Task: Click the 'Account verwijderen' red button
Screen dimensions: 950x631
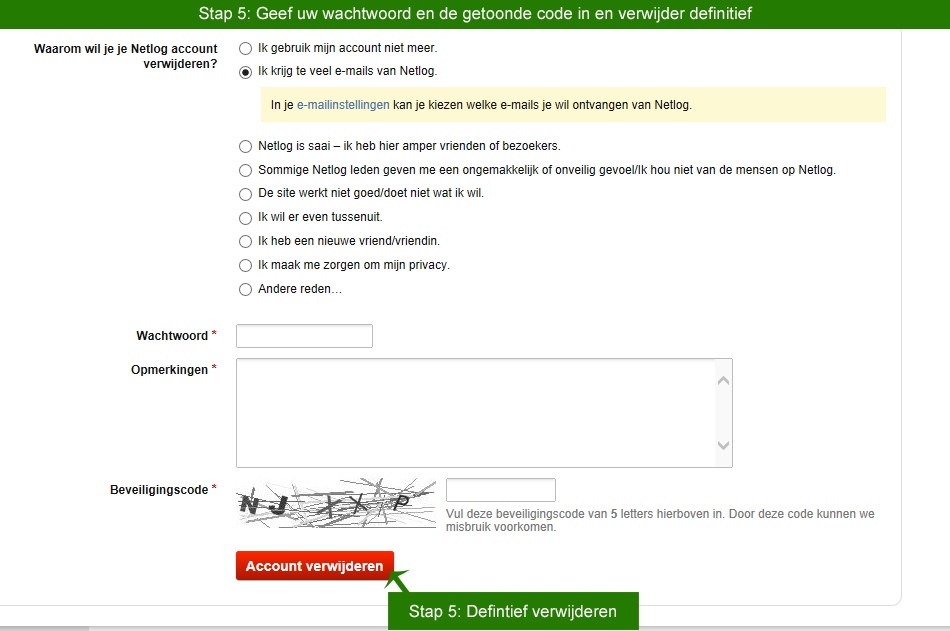Action: [x=314, y=566]
